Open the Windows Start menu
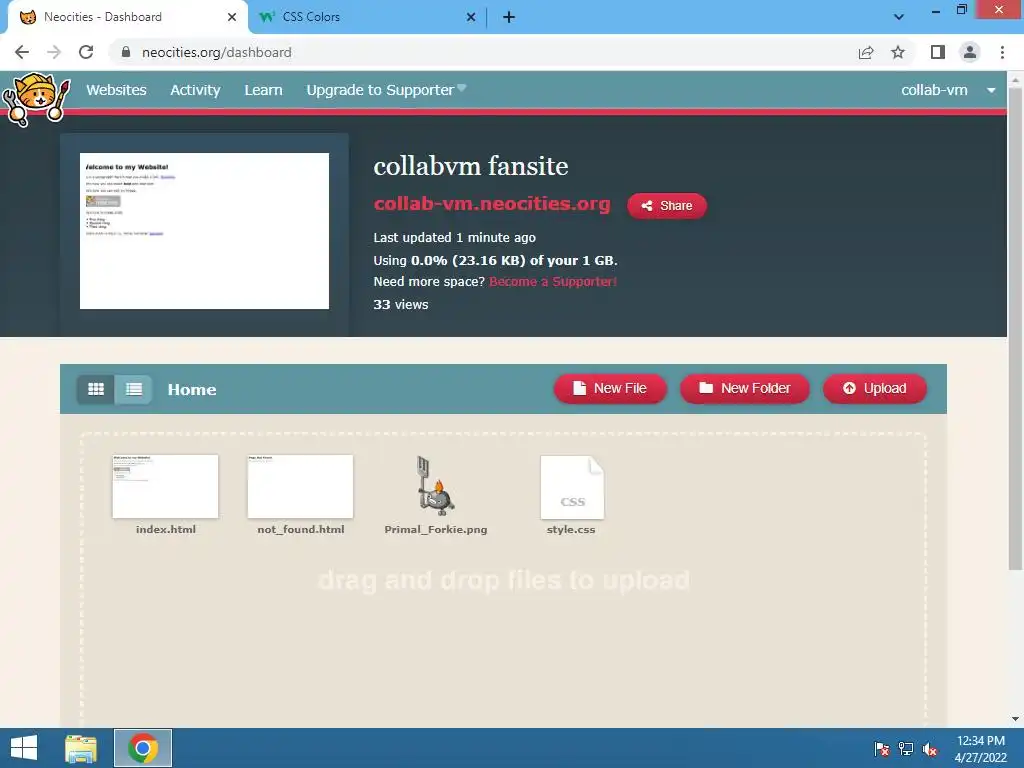The height and width of the screenshot is (768, 1024). 24,748
